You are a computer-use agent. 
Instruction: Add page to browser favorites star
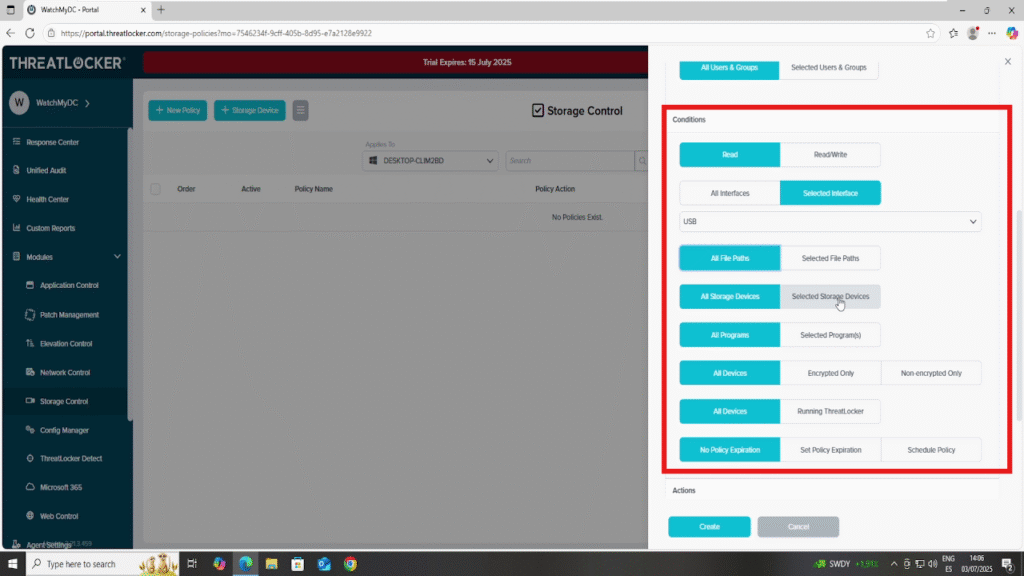click(931, 33)
